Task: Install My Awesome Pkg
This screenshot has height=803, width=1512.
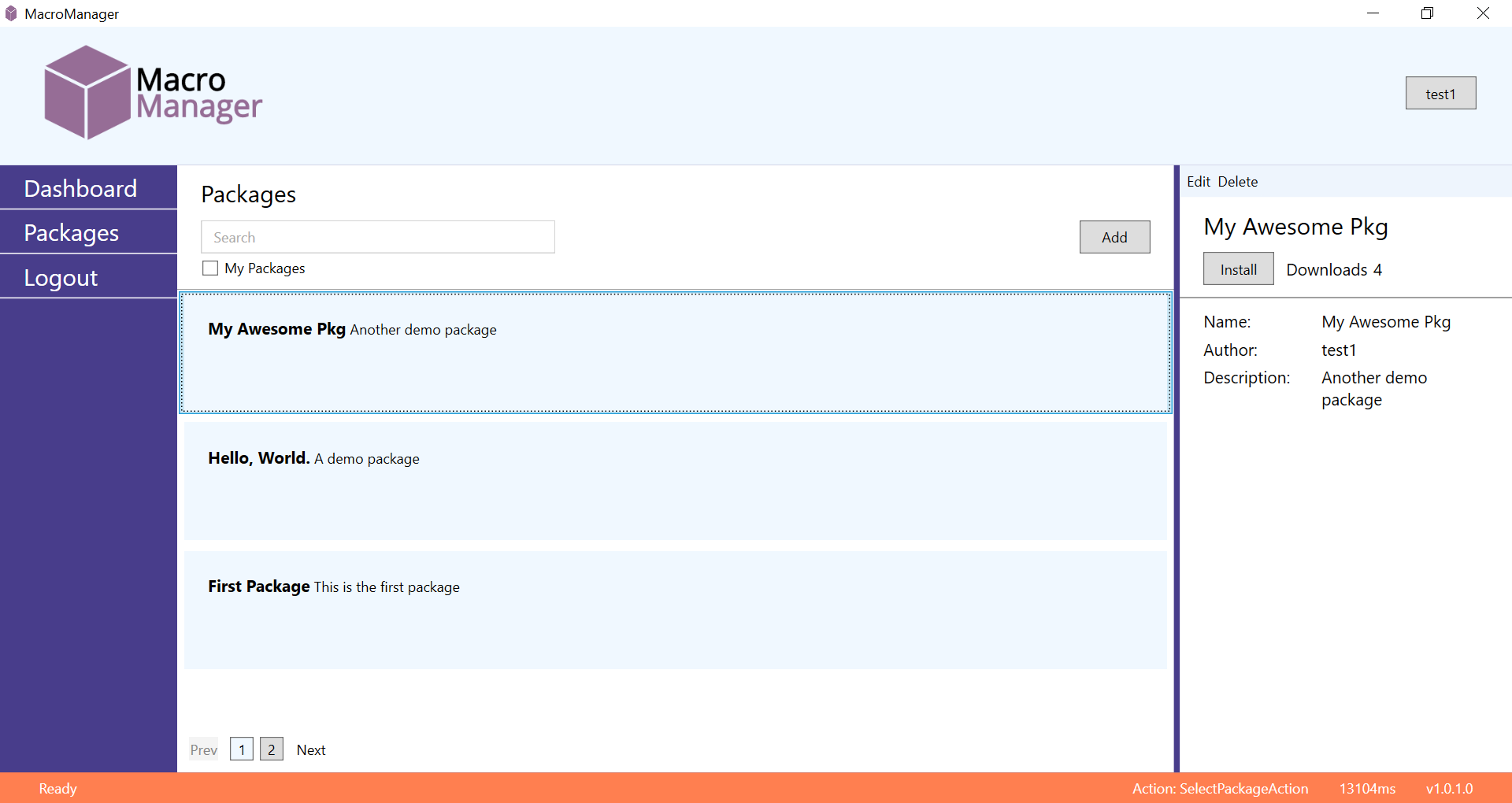Action: pyautogui.click(x=1237, y=268)
